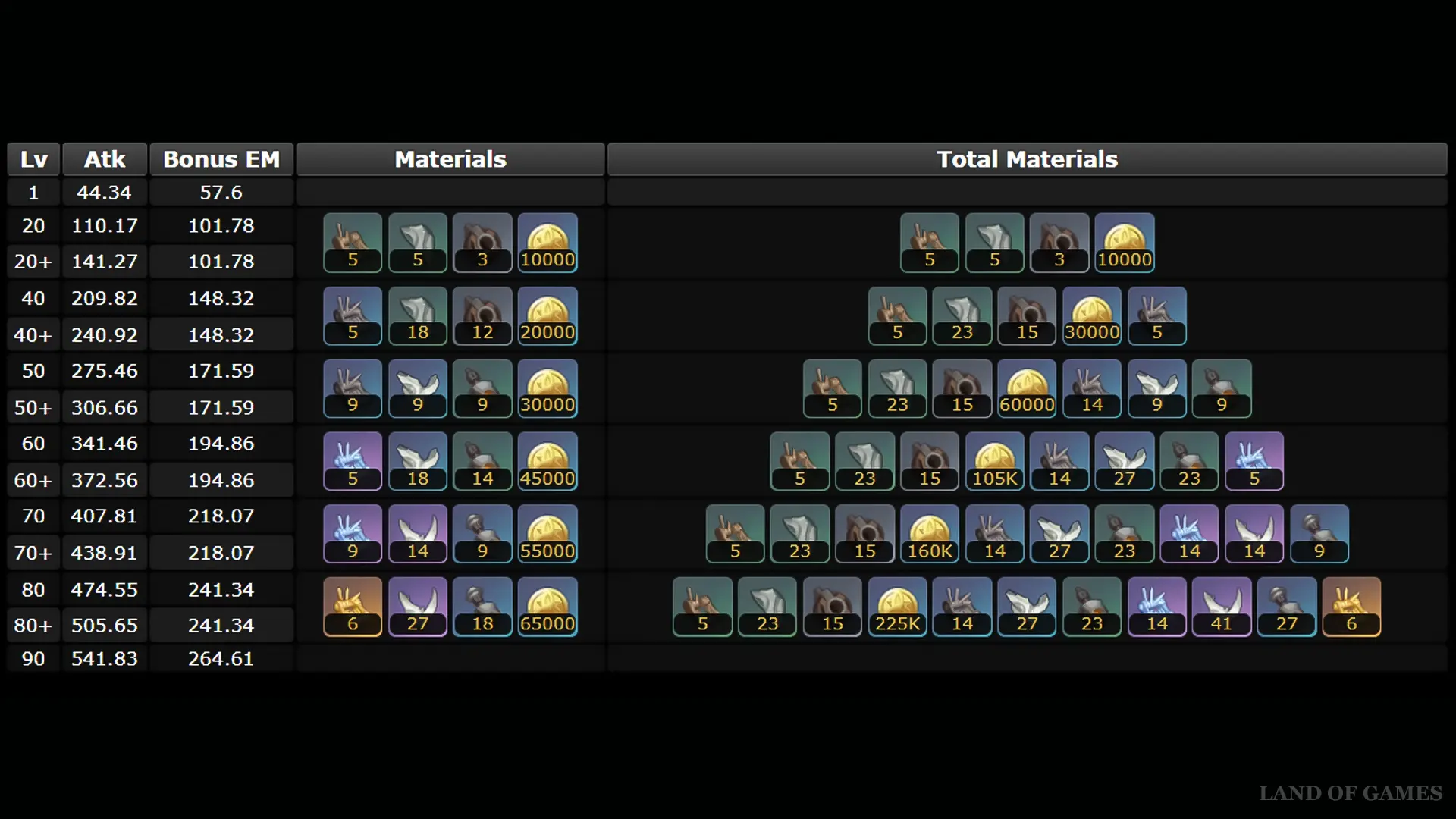Click the Atk value 44.34
Image resolution: width=1456 pixels, height=819 pixels.
pyautogui.click(x=105, y=193)
